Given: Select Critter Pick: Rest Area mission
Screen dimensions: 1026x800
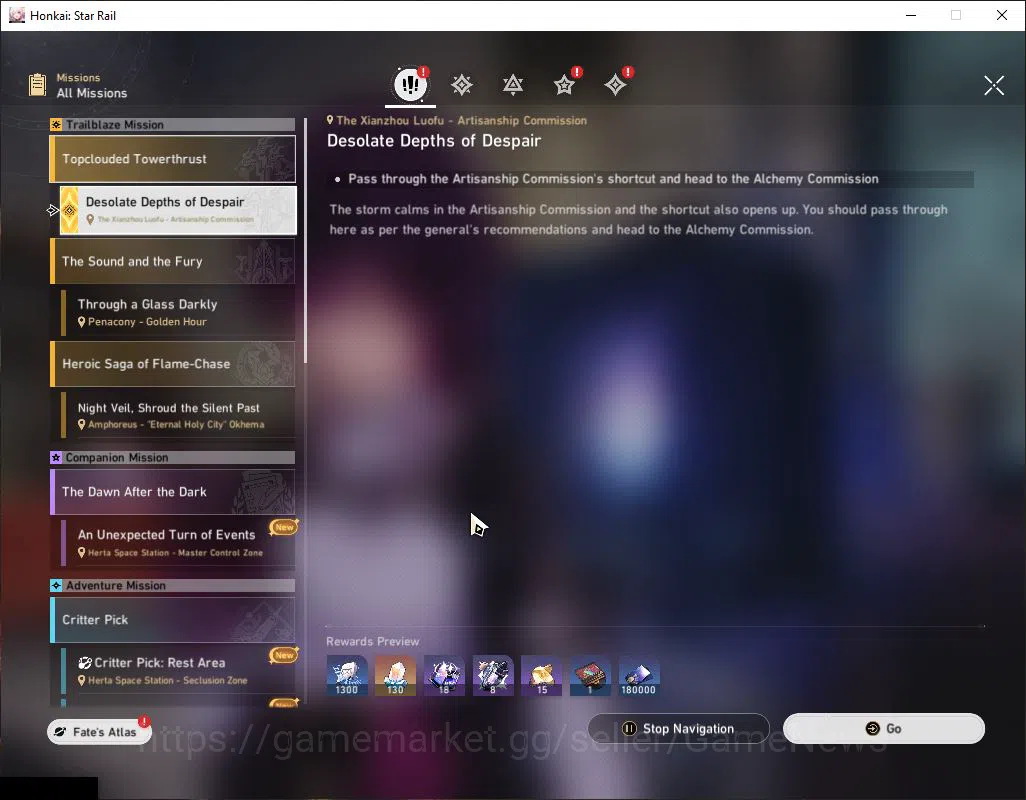Looking at the screenshot, I should [x=178, y=670].
